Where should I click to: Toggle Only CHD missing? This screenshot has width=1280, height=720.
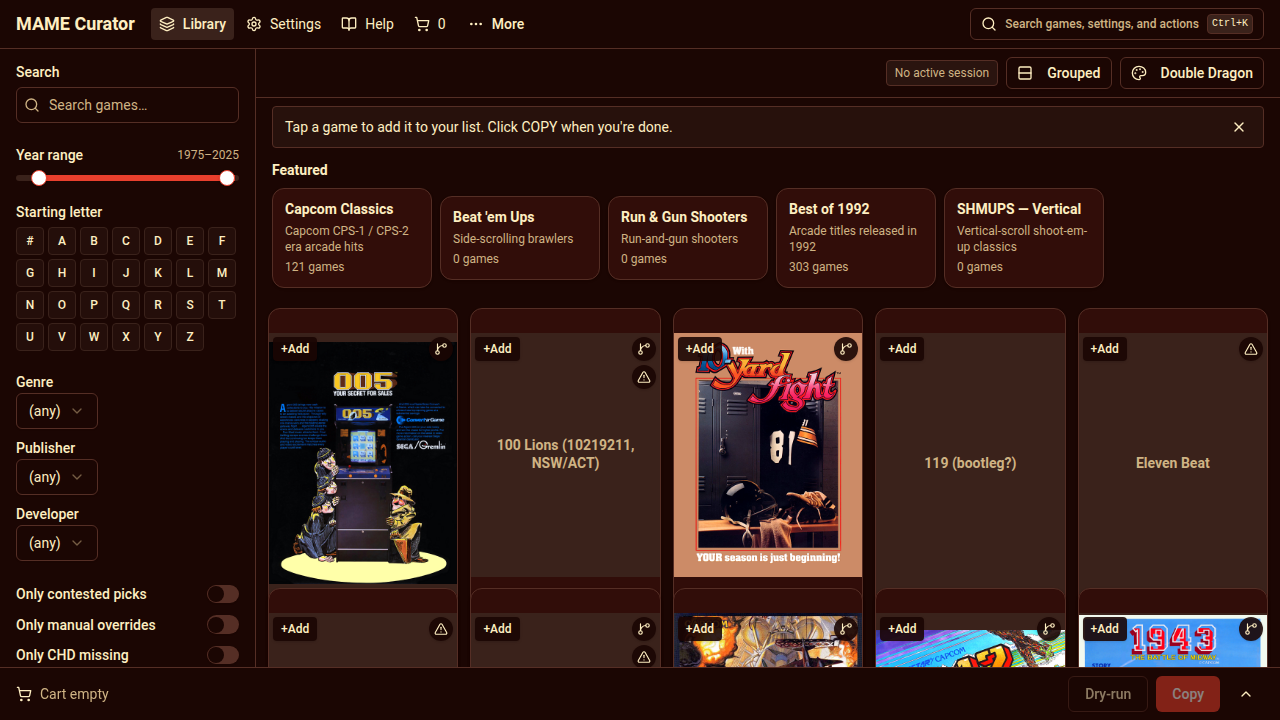[223, 655]
